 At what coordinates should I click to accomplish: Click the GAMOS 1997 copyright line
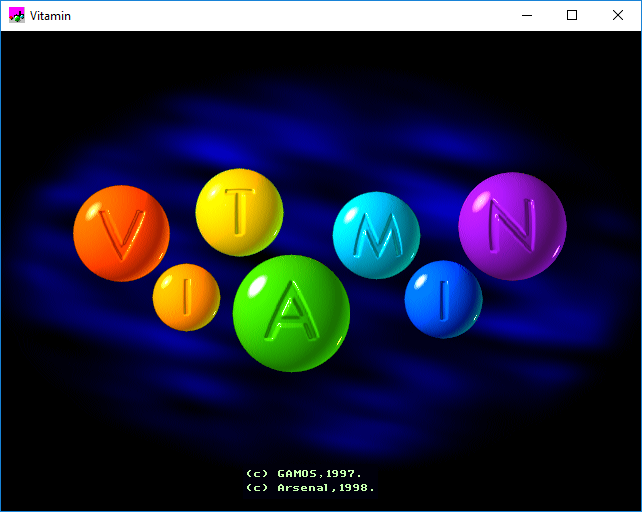303,473
